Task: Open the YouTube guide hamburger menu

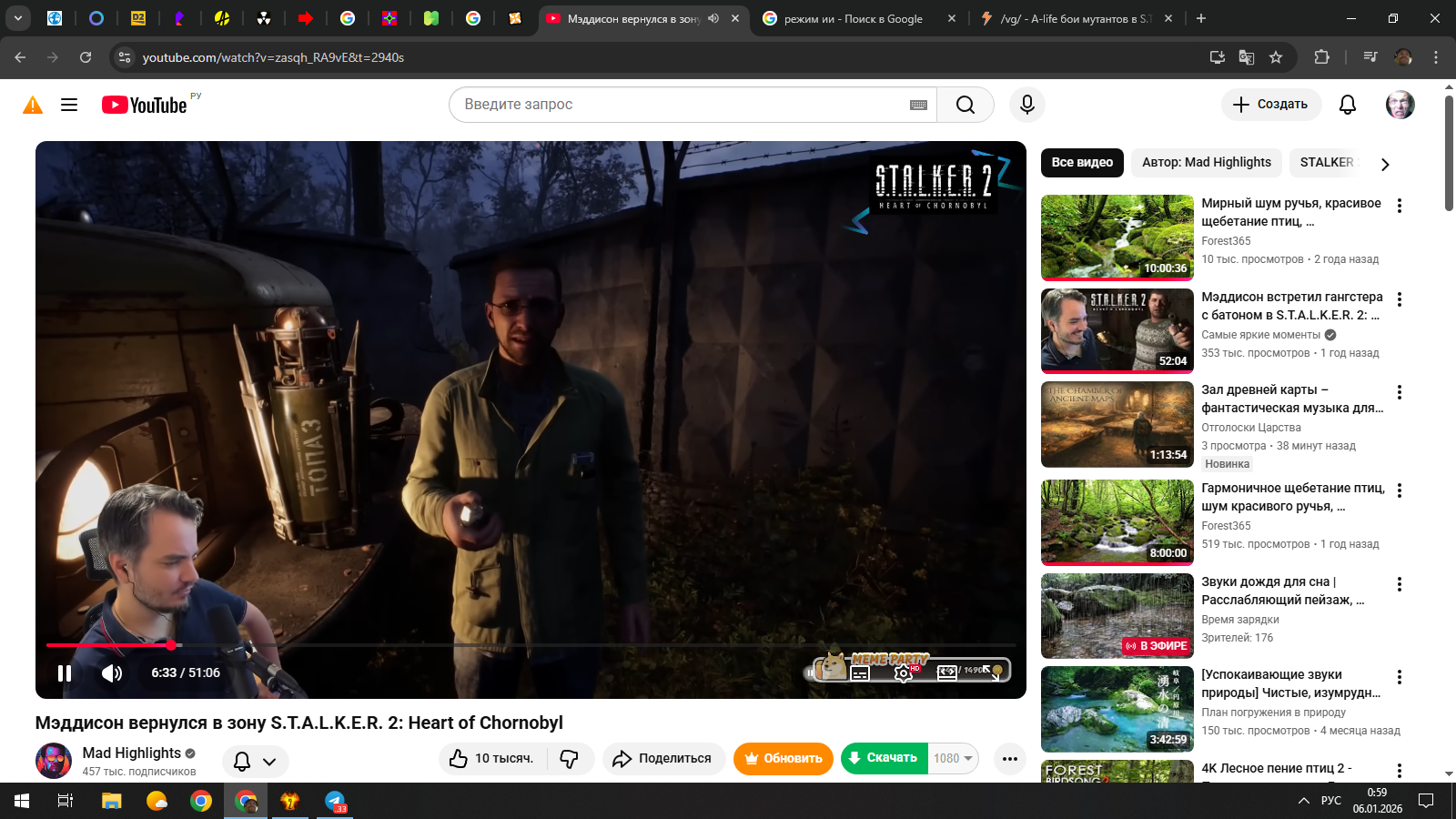Action: click(69, 105)
